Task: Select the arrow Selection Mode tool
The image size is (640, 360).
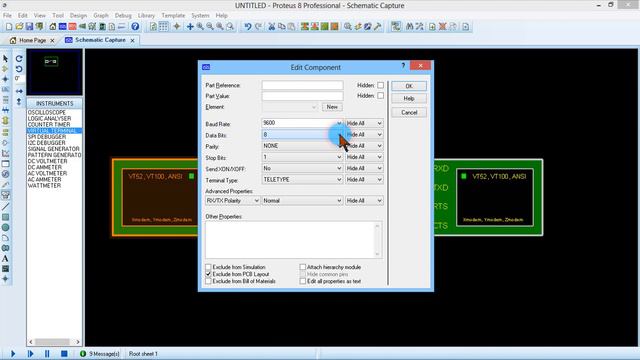Action: coord(5,59)
